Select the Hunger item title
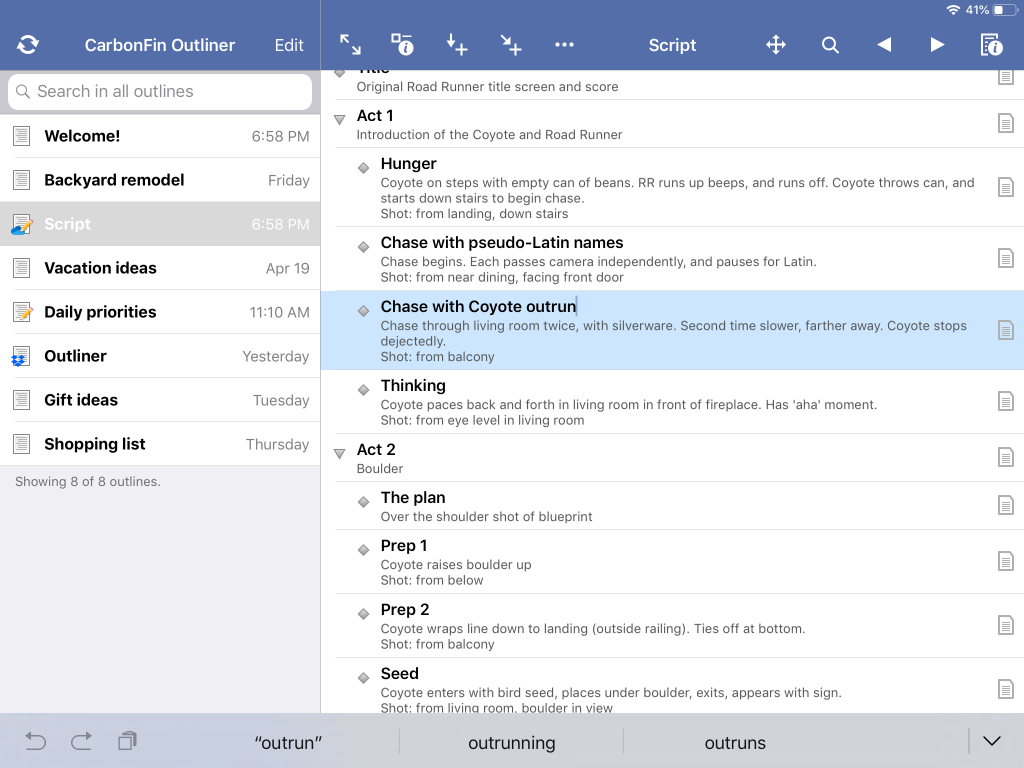 408,163
